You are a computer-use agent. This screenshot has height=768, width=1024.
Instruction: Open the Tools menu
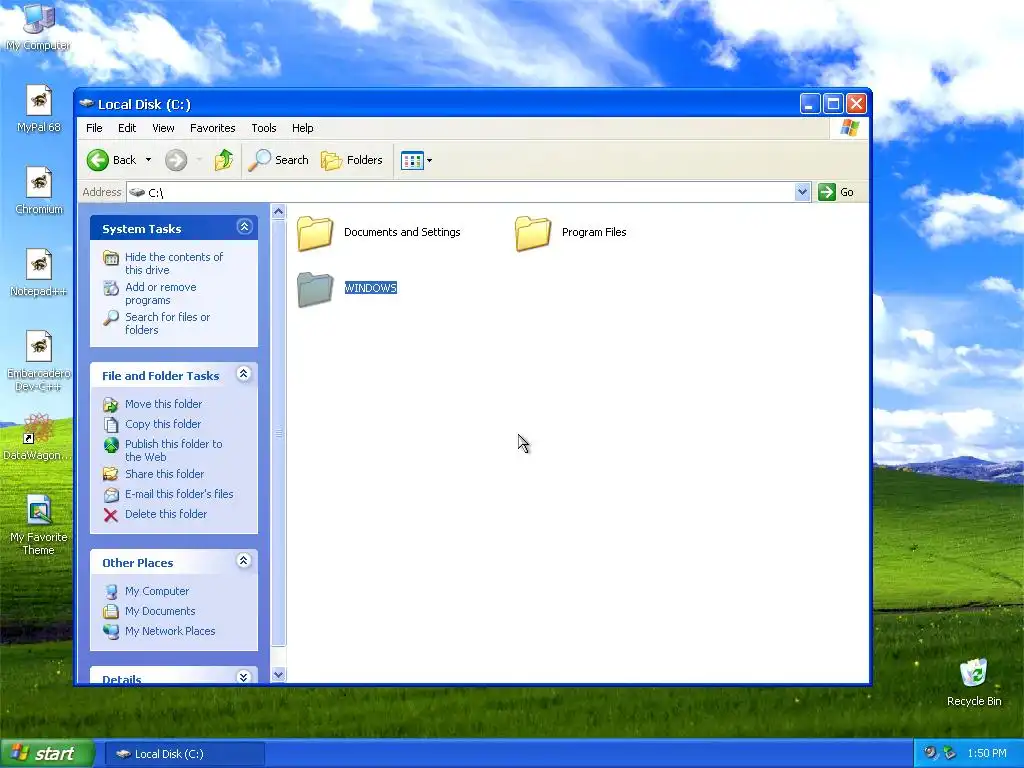tap(264, 128)
